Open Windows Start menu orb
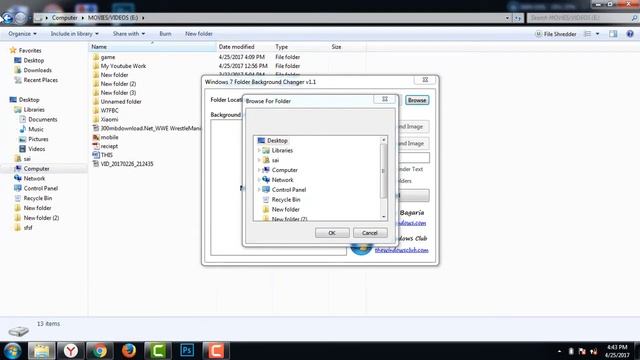Screen dimensions: 640x360 [12, 351]
